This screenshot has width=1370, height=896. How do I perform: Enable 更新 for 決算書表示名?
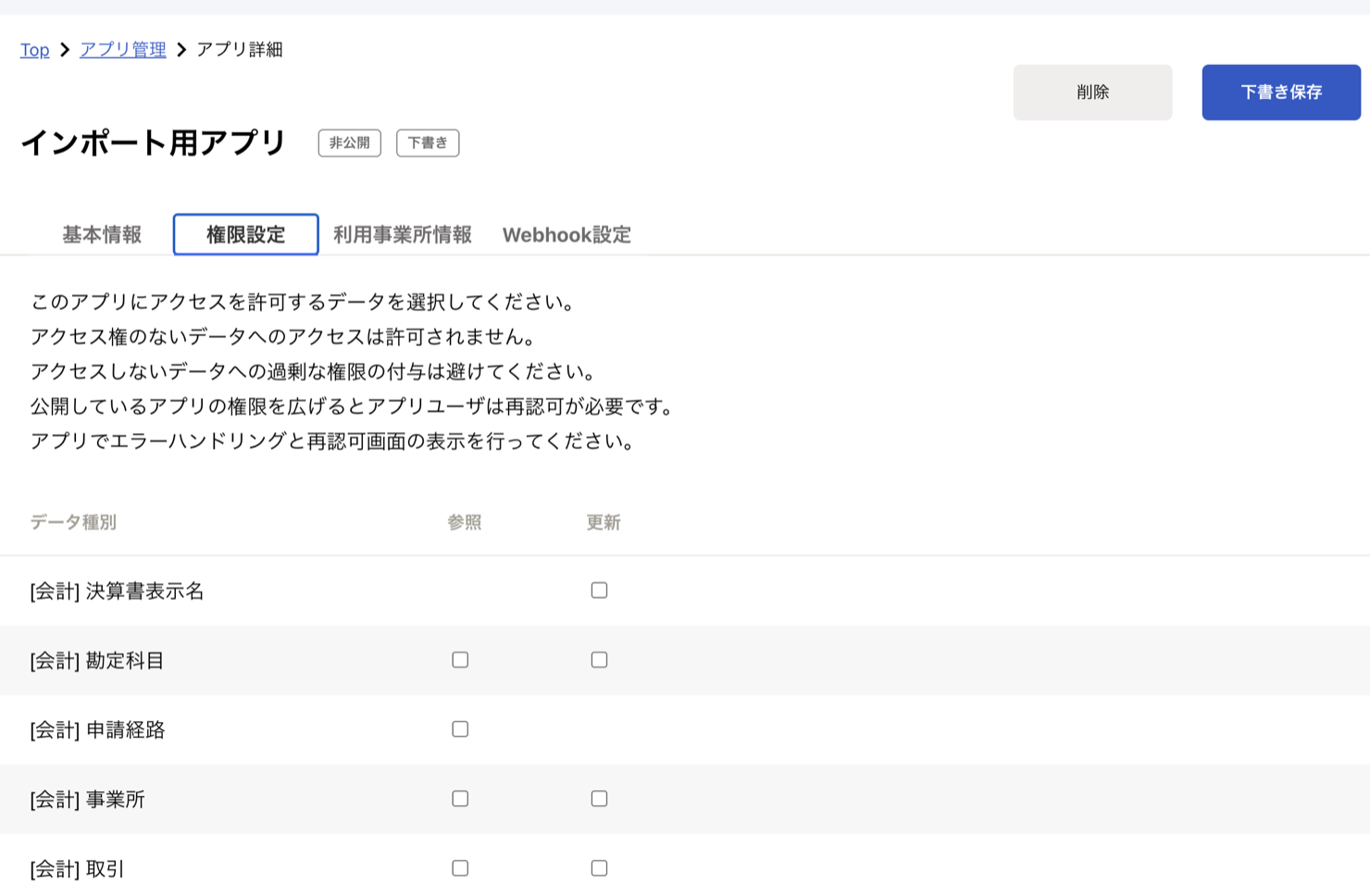(599, 591)
